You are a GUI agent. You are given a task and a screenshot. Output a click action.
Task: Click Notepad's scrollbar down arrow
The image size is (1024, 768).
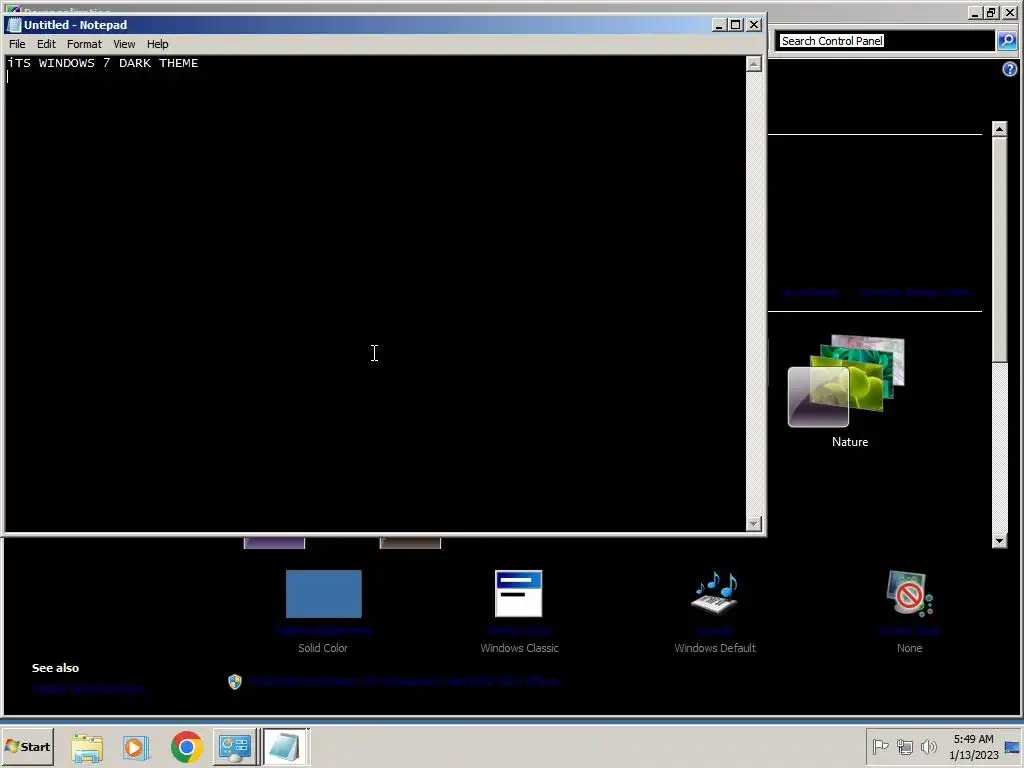[x=754, y=524]
